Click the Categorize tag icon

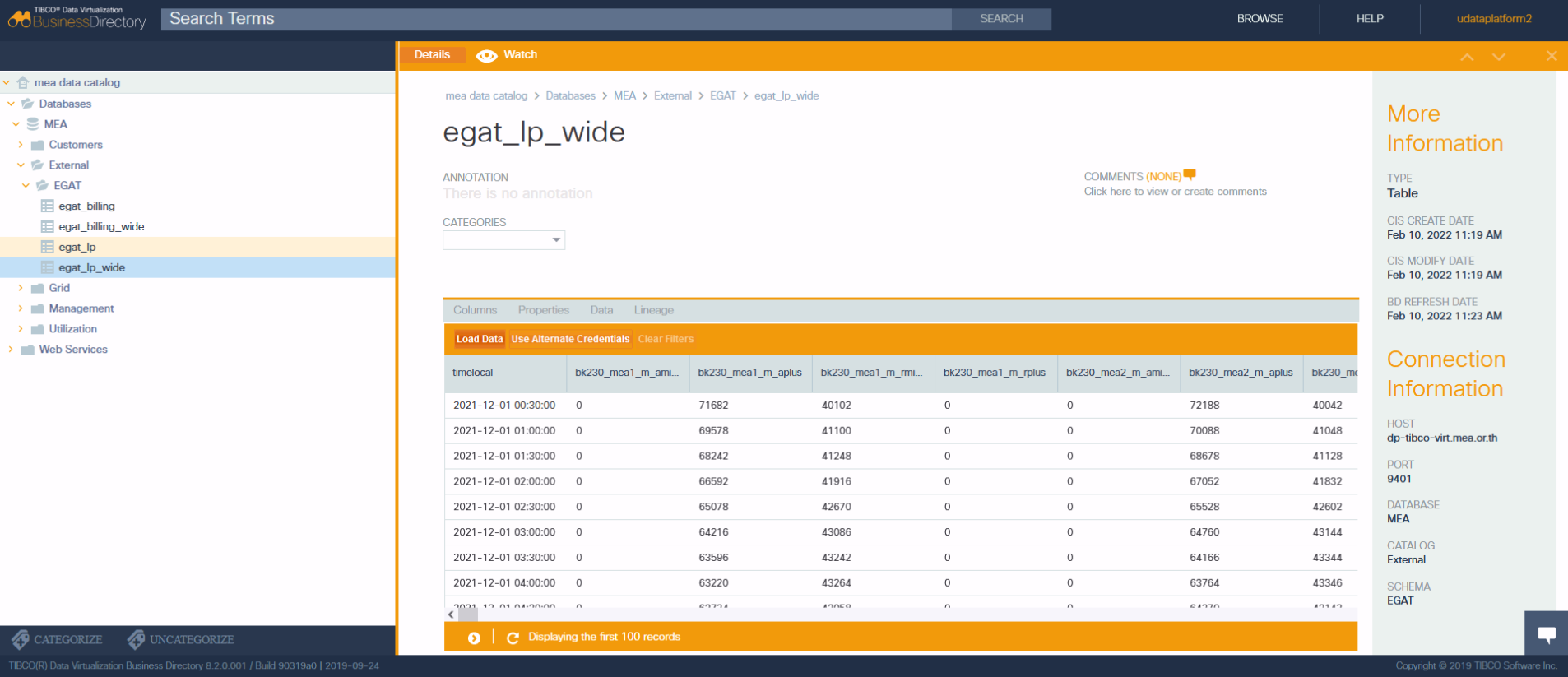coord(21,639)
